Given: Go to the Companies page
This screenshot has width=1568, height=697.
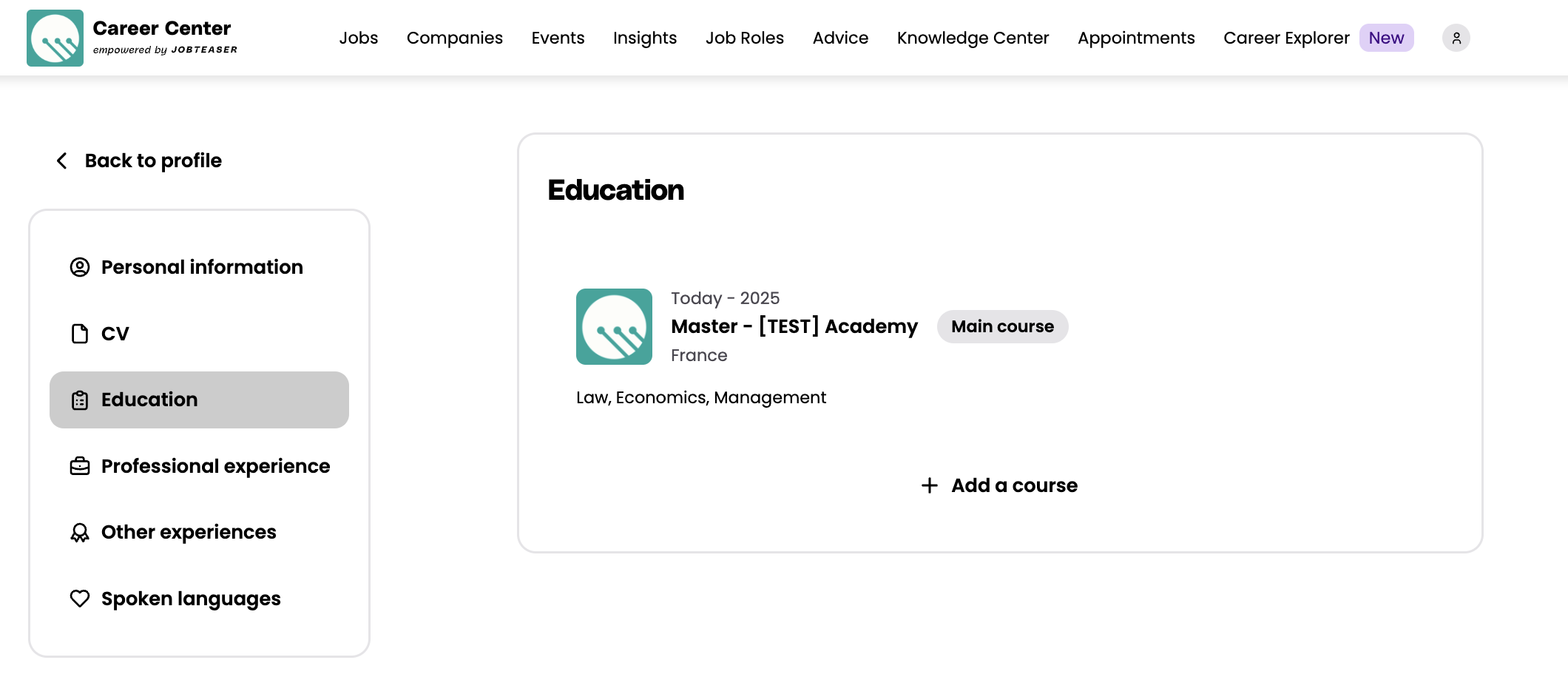Looking at the screenshot, I should (455, 38).
